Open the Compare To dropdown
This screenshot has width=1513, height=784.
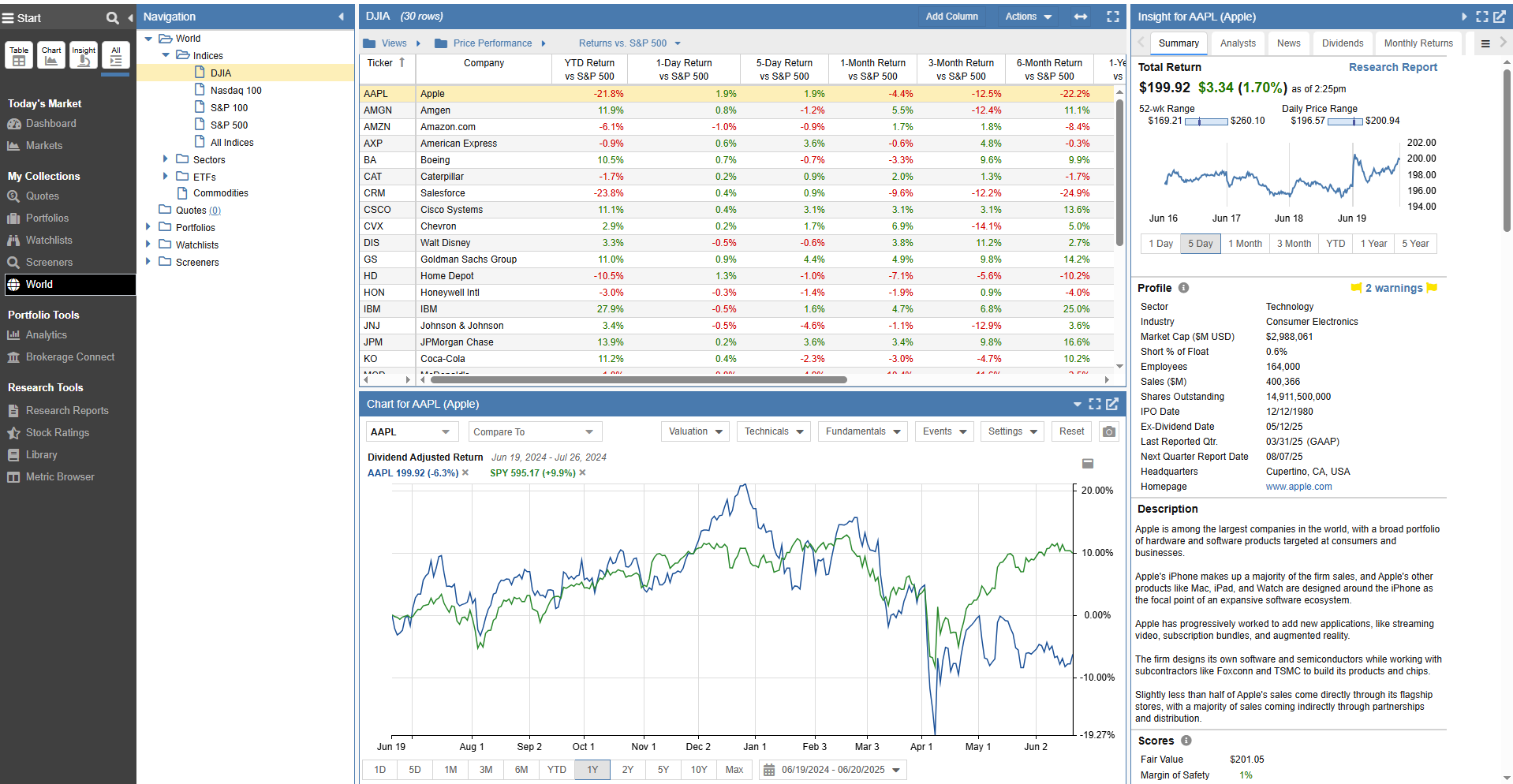pyautogui.click(x=535, y=431)
